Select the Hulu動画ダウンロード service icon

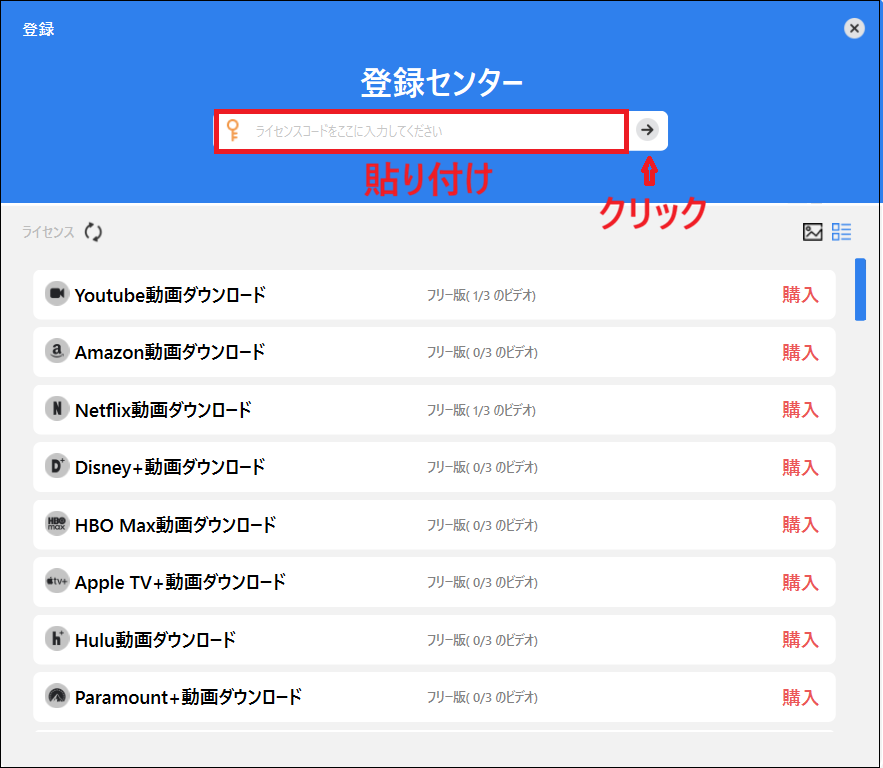[57, 639]
